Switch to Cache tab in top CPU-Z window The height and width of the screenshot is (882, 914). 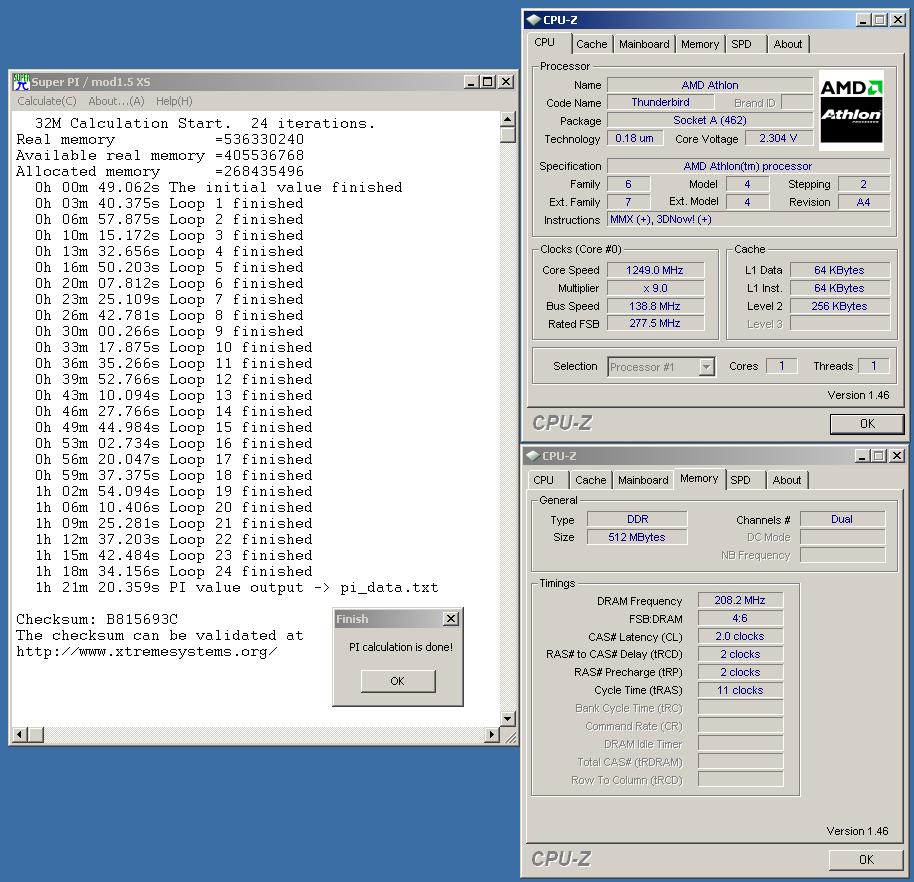592,44
